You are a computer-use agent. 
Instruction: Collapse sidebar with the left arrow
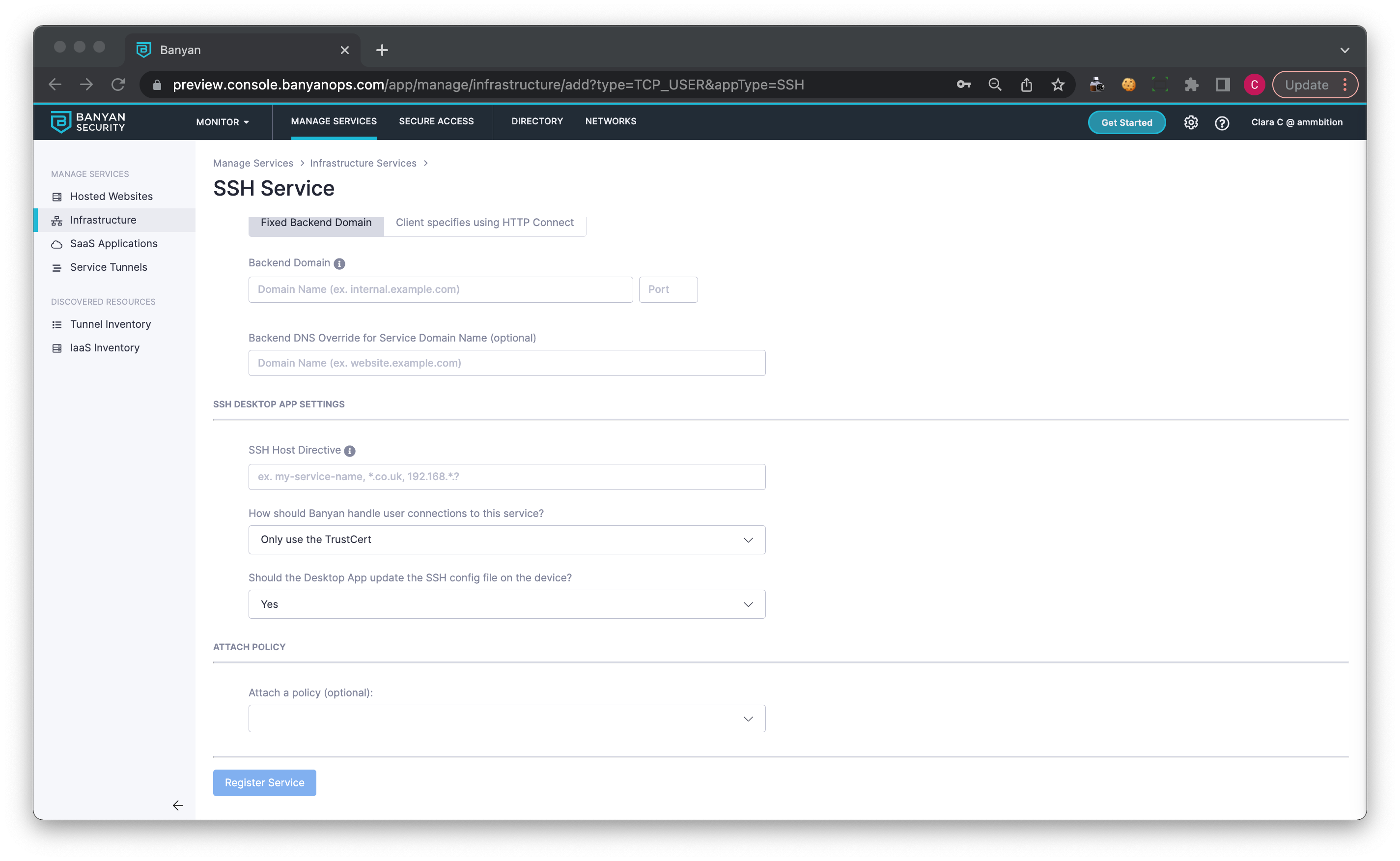(x=177, y=805)
